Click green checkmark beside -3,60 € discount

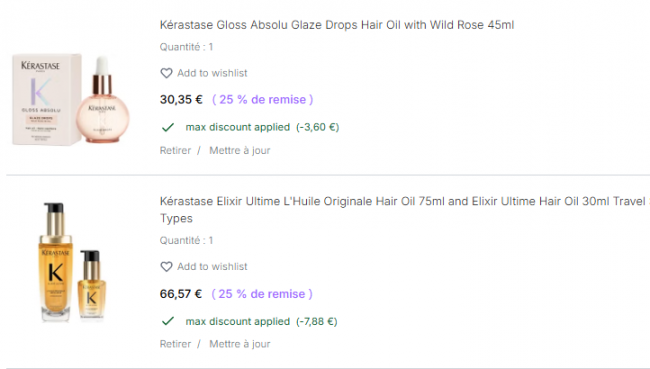pyautogui.click(x=168, y=127)
